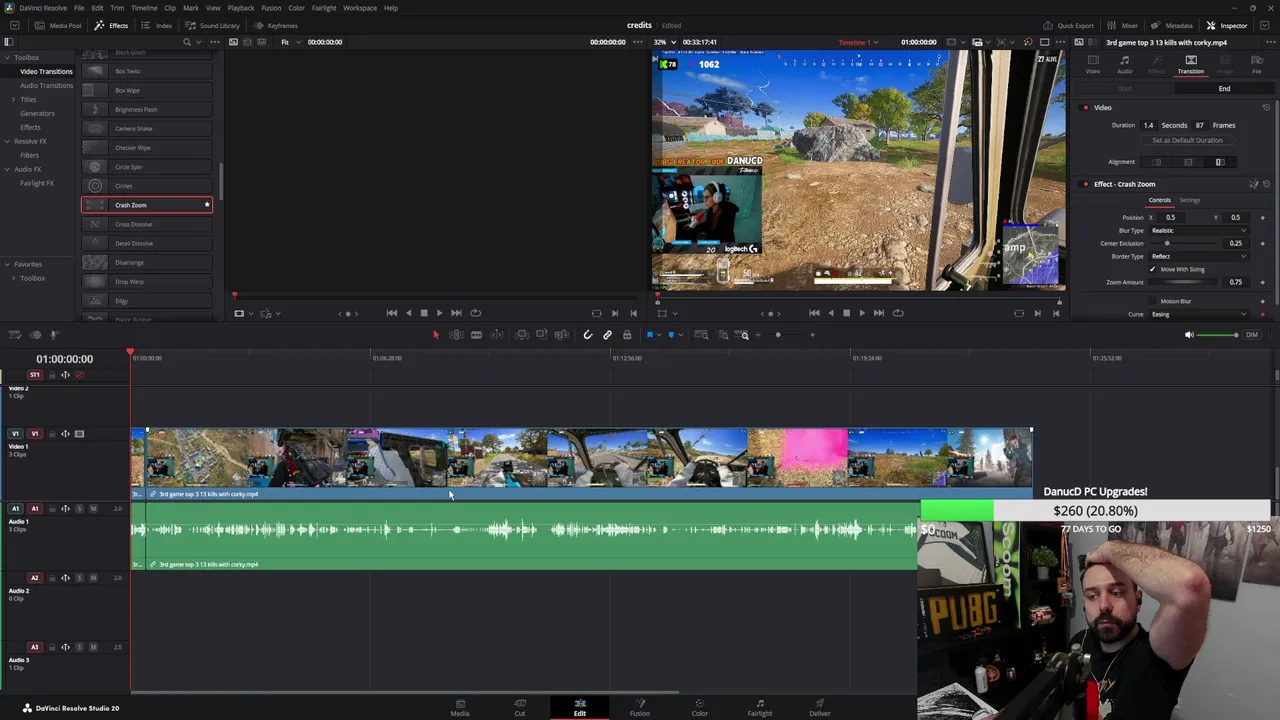This screenshot has width=1280, height=720.
Task: Toggle the Sound Library panel button
Action: [x=214, y=25]
